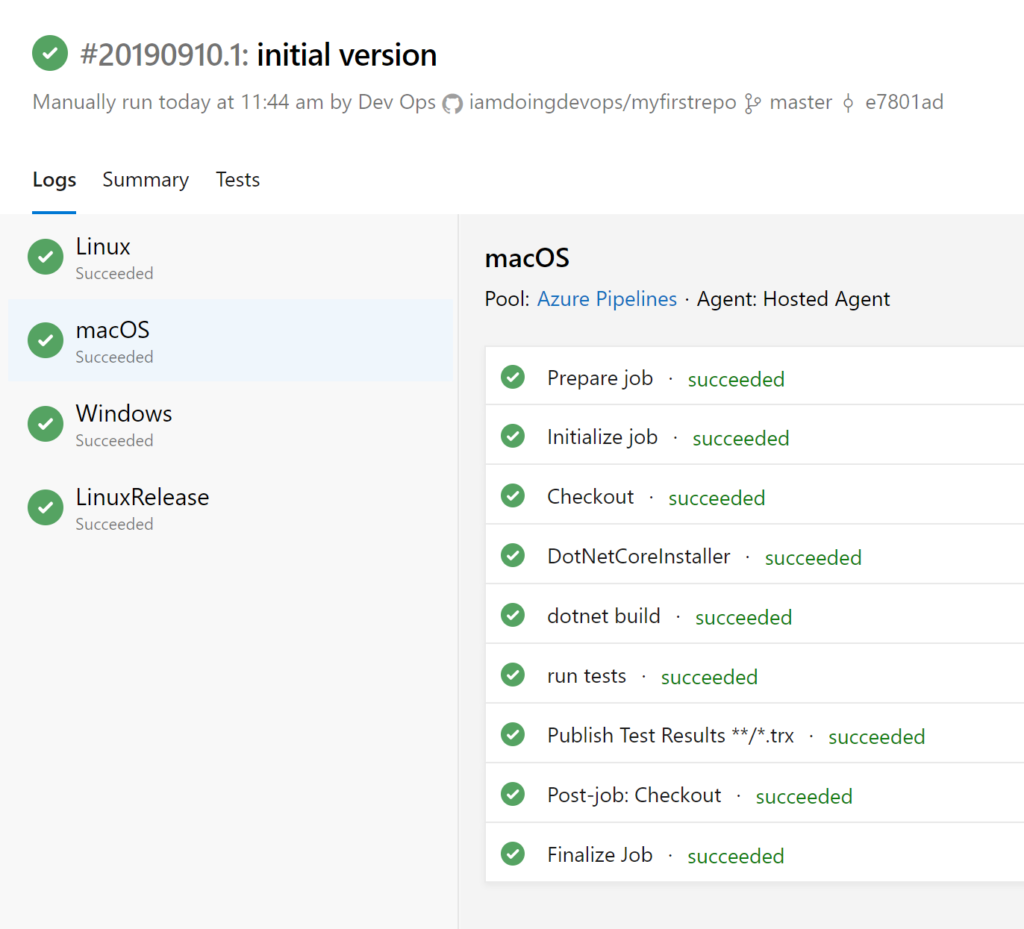Click 'succeeded' status of Finalize Job

click(736, 856)
